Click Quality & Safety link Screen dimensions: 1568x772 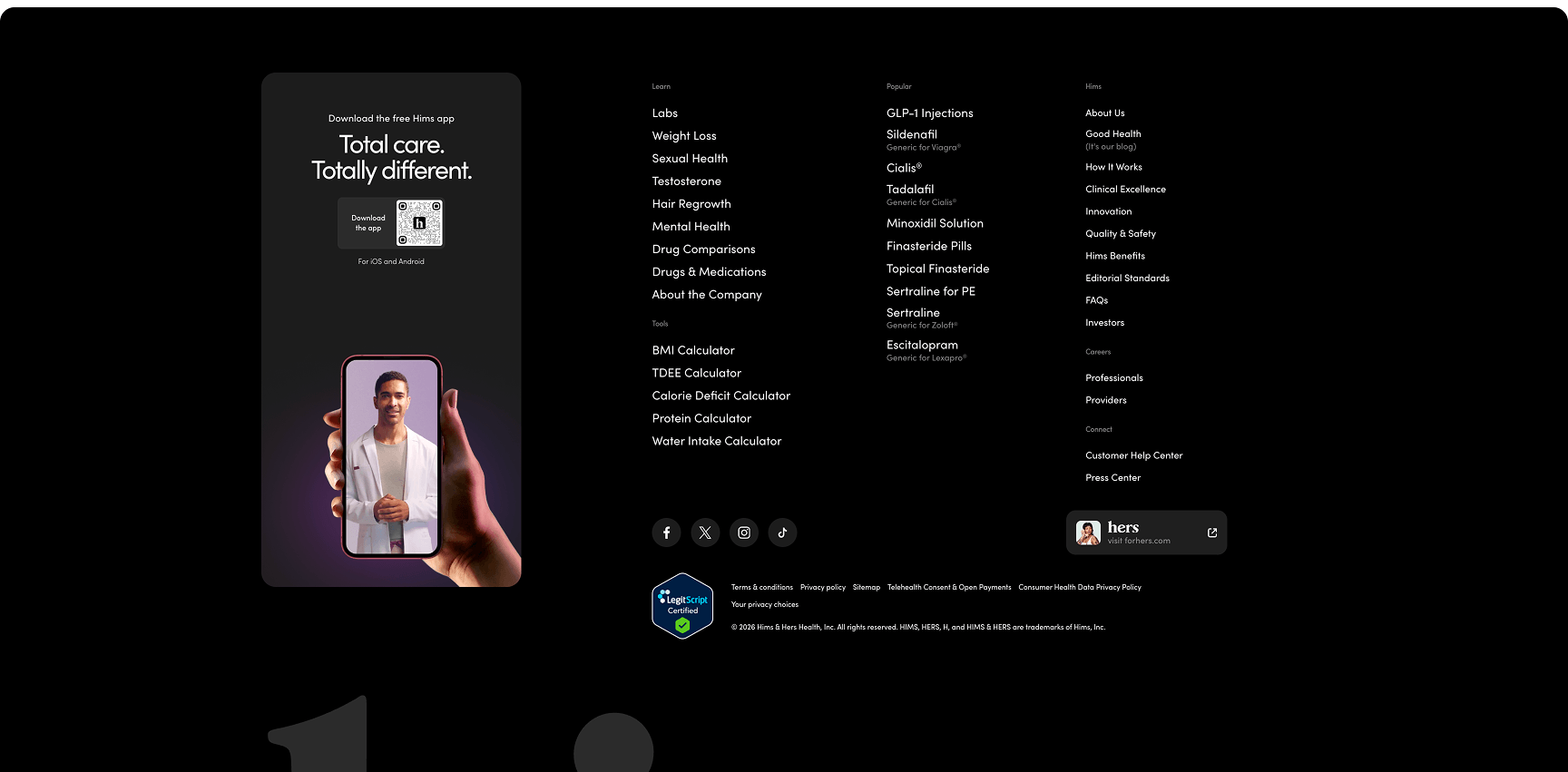(1120, 234)
